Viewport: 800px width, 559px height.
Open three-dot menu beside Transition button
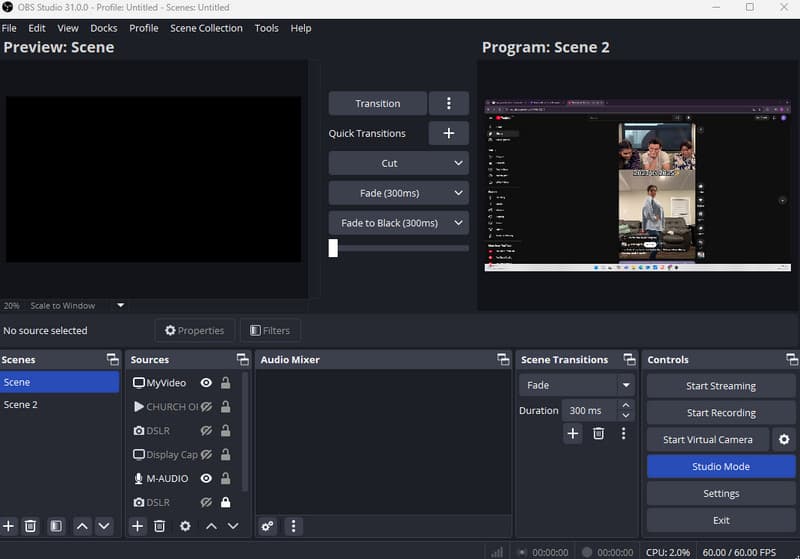(x=449, y=104)
